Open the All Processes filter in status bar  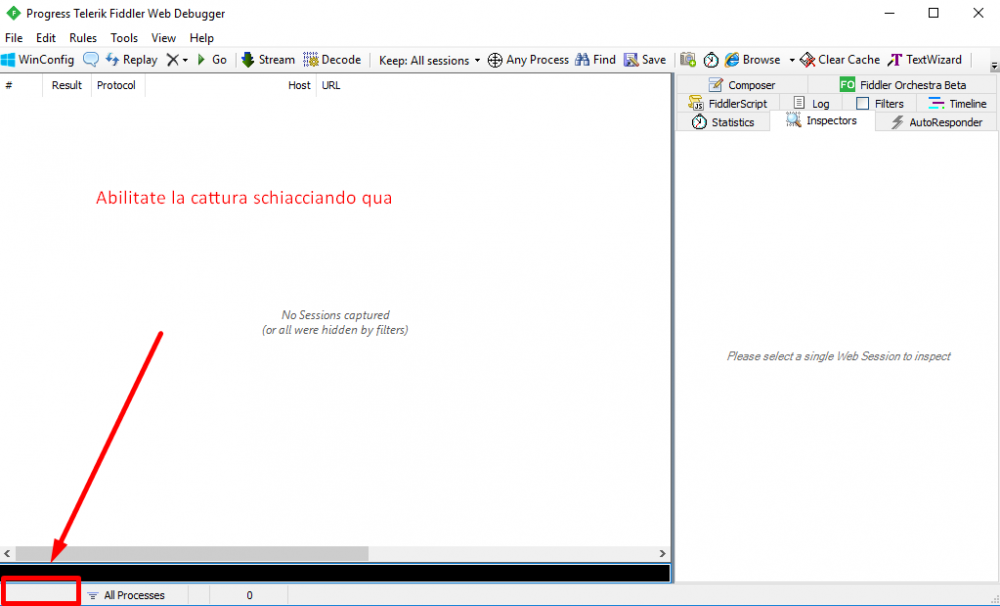click(126, 595)
